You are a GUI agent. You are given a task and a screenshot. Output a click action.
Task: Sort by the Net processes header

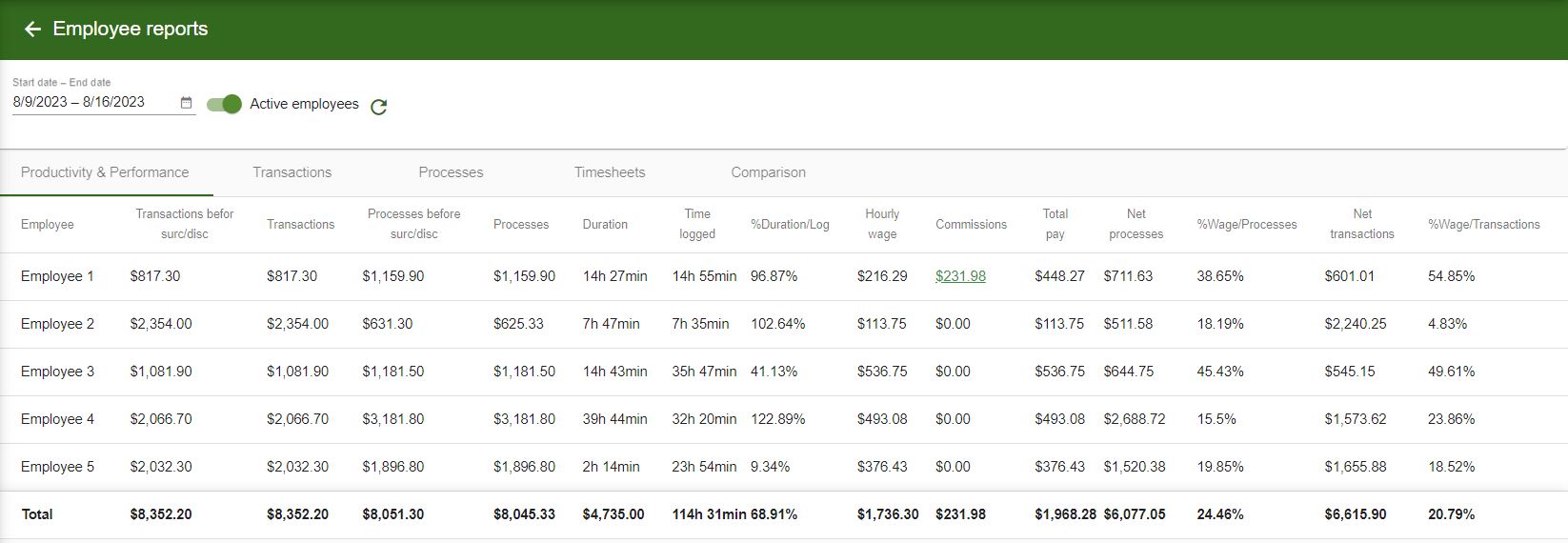[x=1136, y=224]
